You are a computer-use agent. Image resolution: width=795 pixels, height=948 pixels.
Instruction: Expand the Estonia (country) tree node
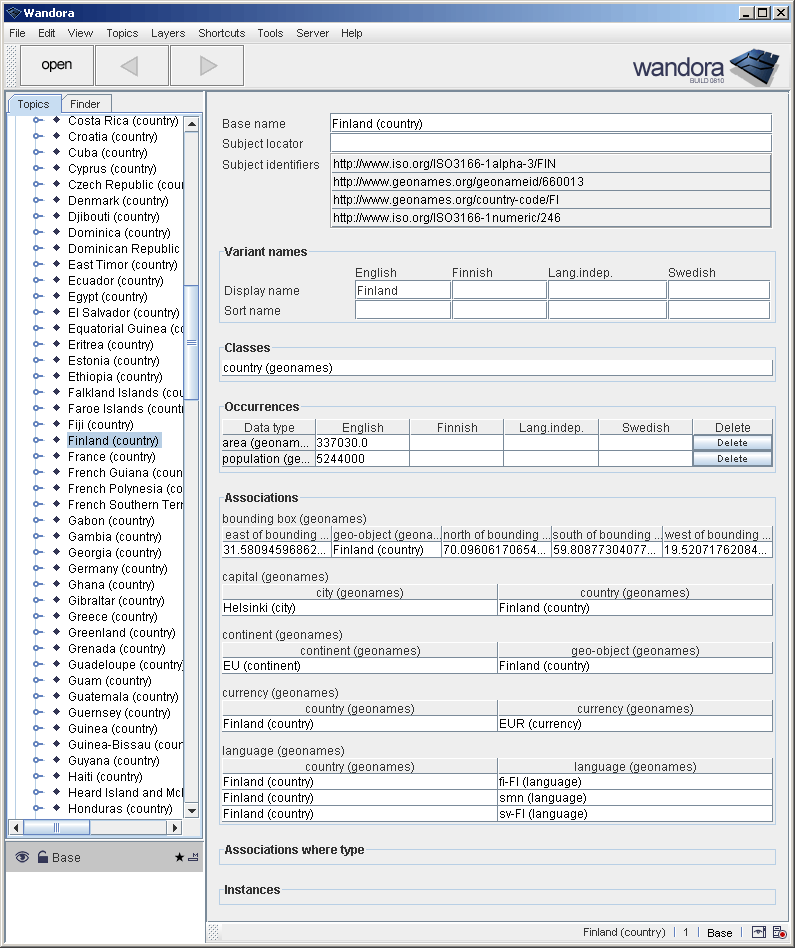point(38,360)
